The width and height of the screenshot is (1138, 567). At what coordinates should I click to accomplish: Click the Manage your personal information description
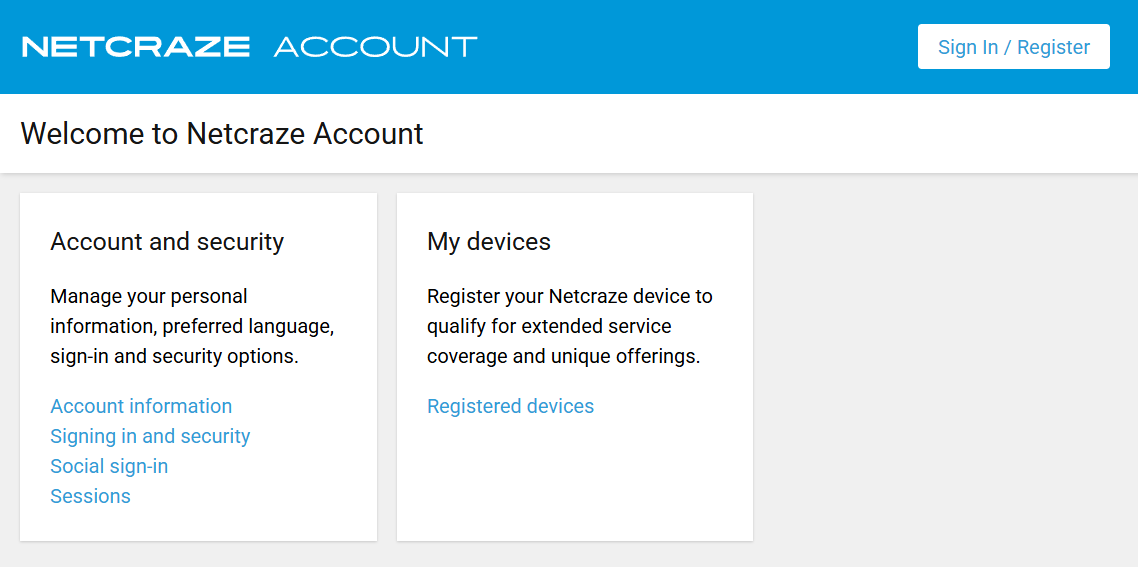point(192,326)
